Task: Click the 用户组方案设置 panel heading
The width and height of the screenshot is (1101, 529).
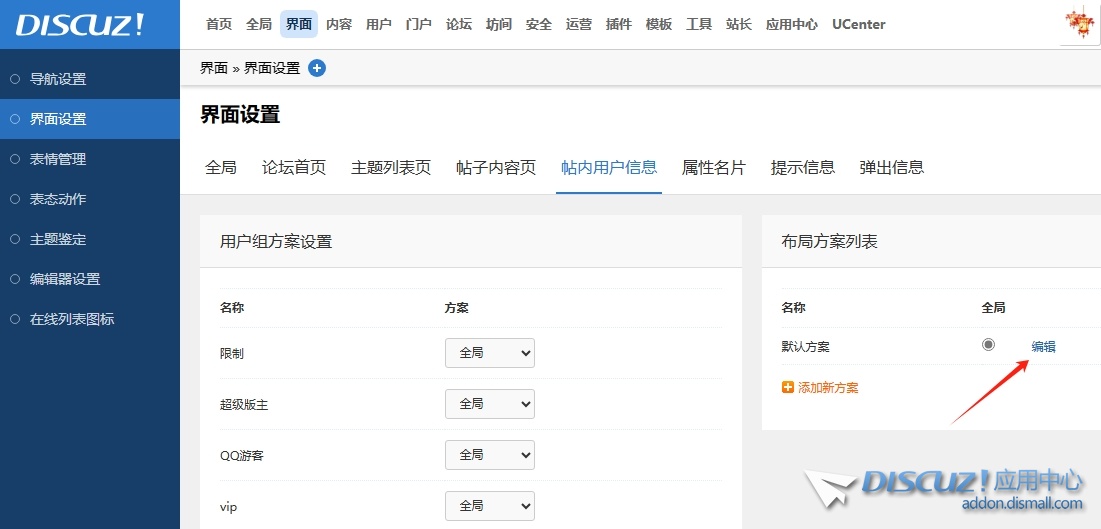Action: point(276,242)
